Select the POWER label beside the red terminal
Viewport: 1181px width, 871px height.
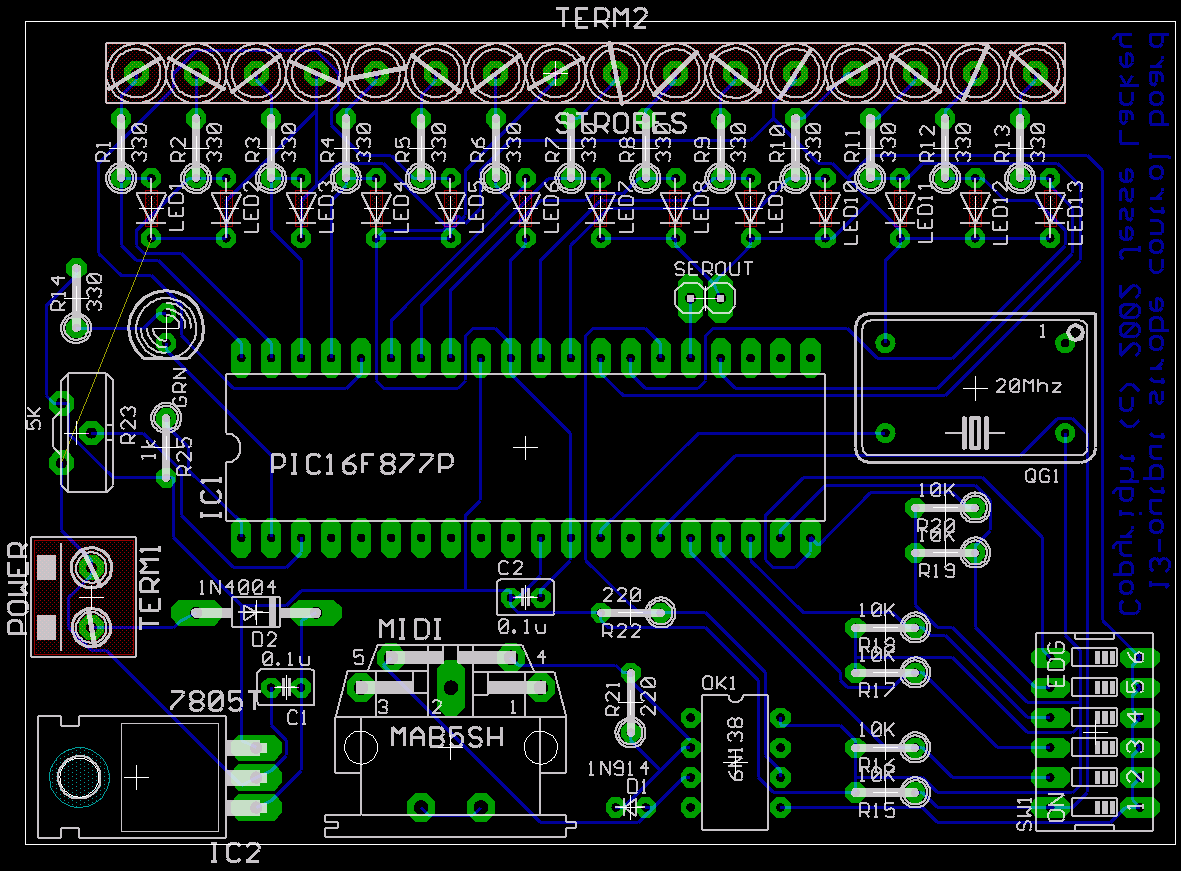click(x=17, y=588)
